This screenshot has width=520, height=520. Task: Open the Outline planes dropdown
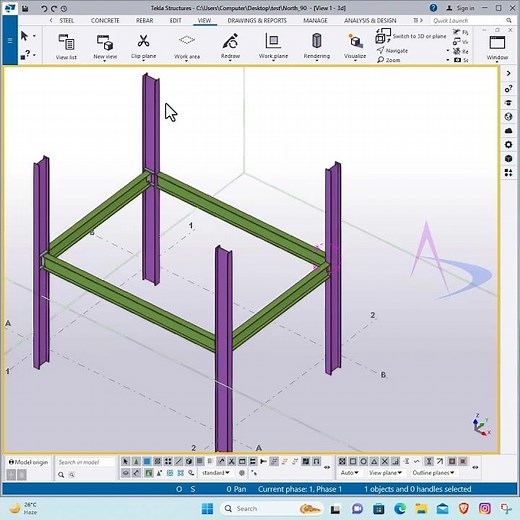(x=433, y=473)
